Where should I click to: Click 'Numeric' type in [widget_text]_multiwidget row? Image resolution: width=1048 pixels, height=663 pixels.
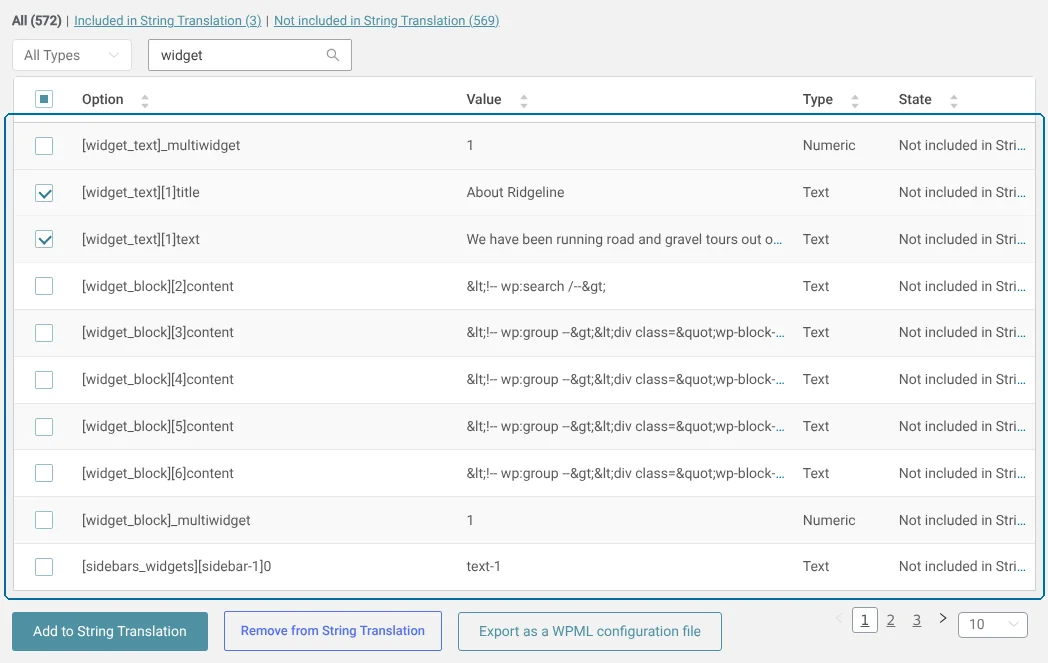(x=829, y=146)
